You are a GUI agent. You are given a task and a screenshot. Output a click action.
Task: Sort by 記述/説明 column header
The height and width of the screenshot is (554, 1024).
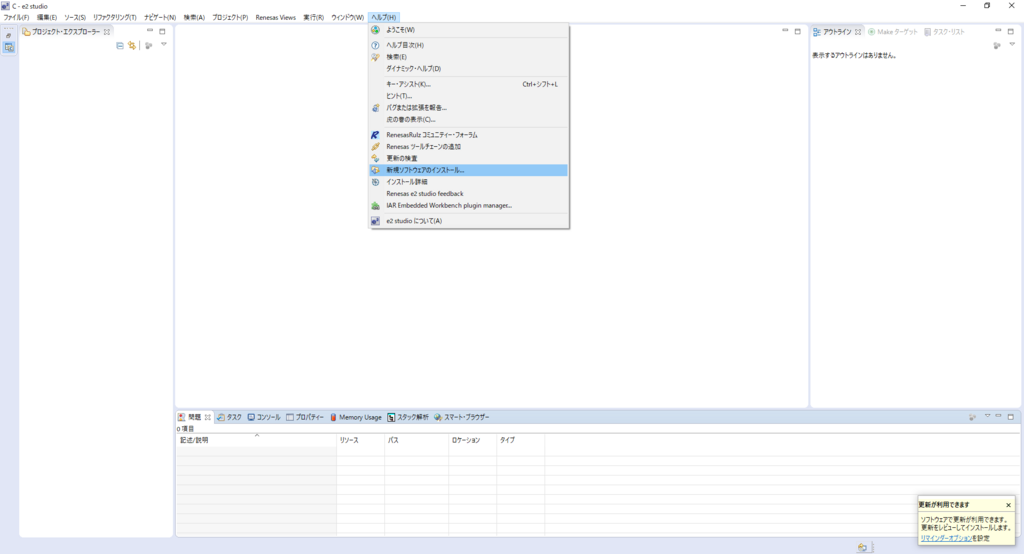(256, 440)
